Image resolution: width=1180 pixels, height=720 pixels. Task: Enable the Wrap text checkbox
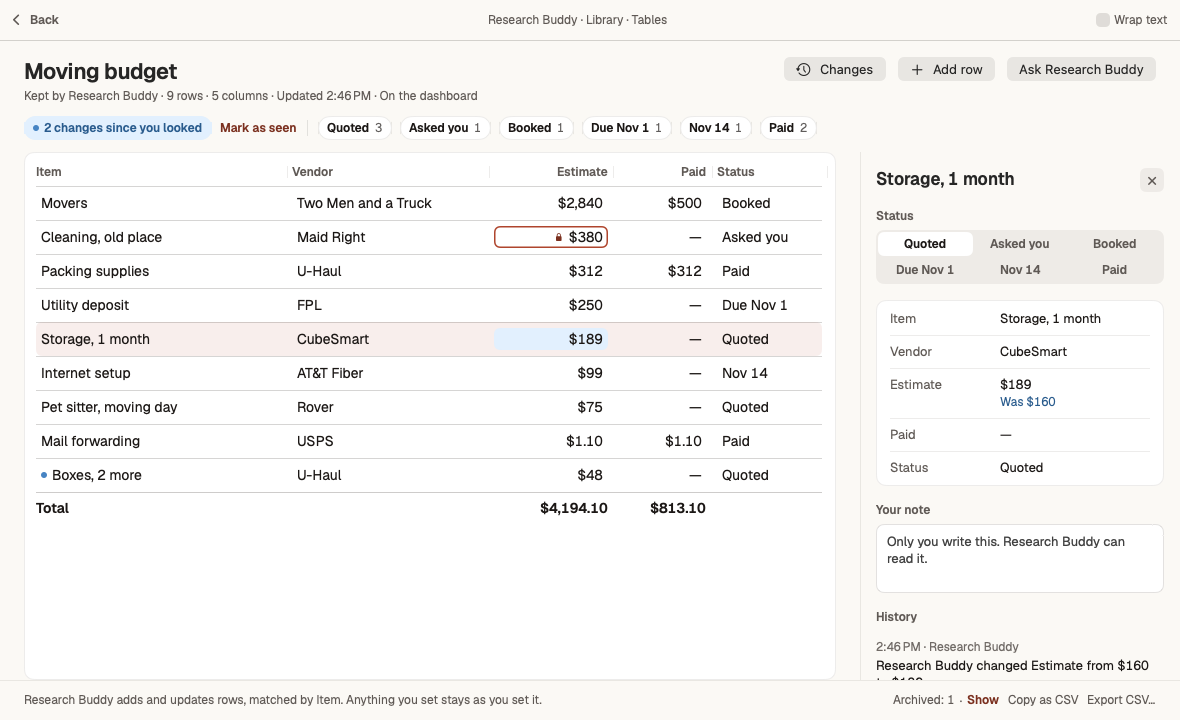tap(1102, 20)
